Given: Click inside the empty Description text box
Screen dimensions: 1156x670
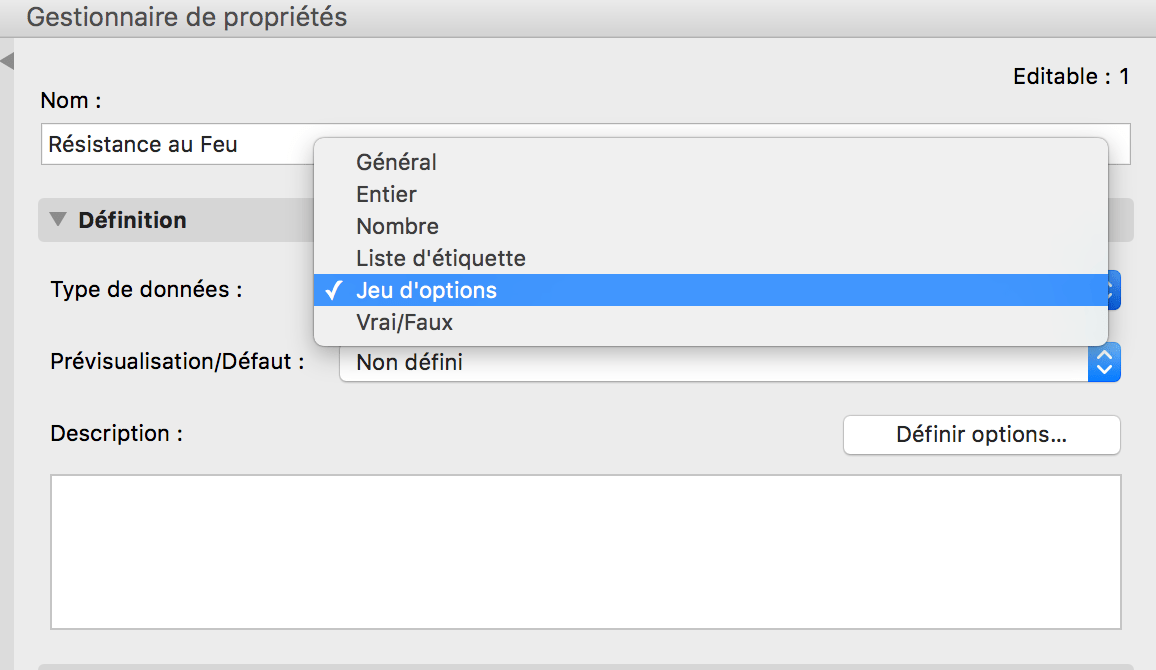Looking at the screenshot, I should [585, 552].
